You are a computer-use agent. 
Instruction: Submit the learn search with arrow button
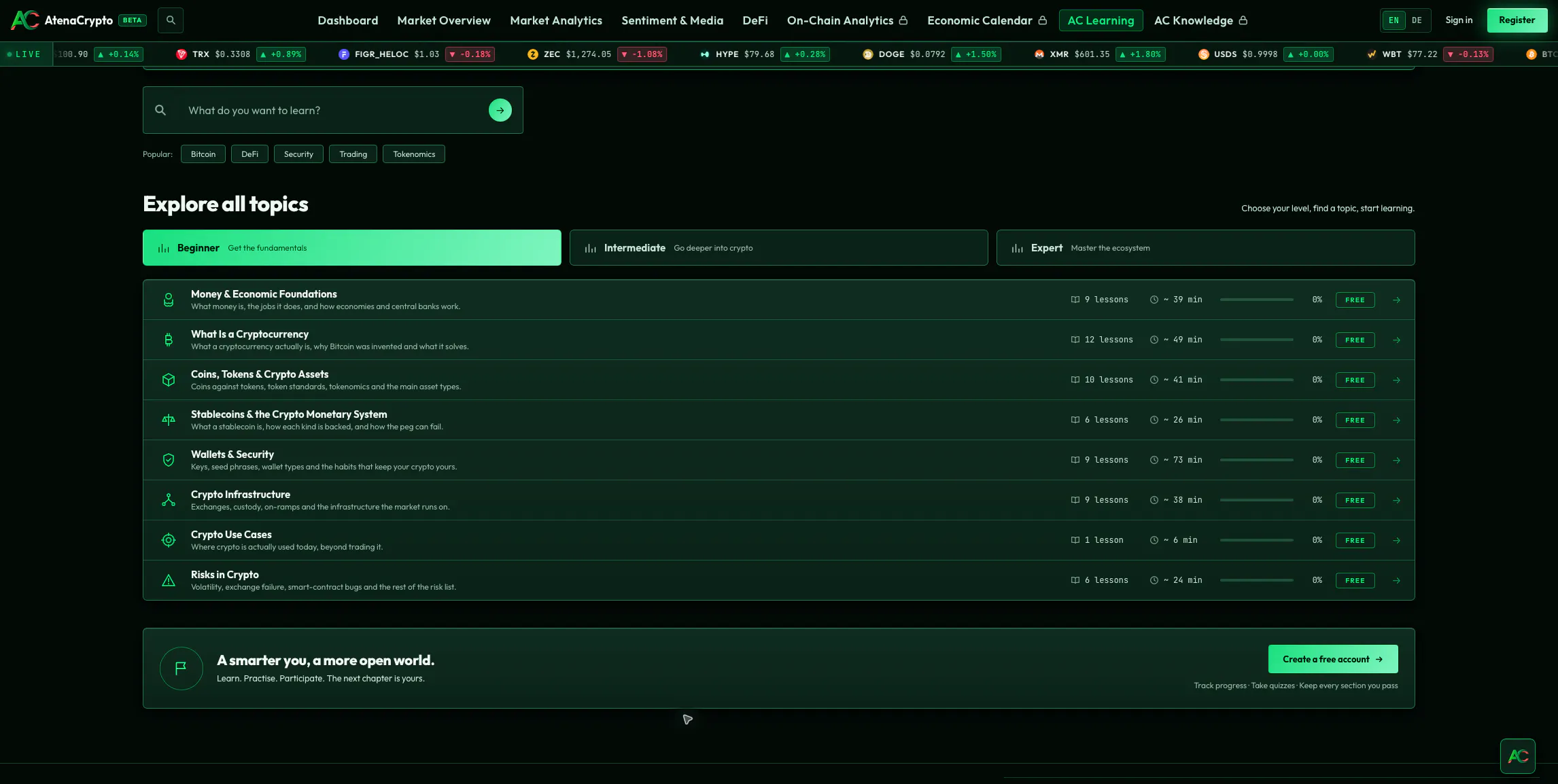[x=500, y=110]
